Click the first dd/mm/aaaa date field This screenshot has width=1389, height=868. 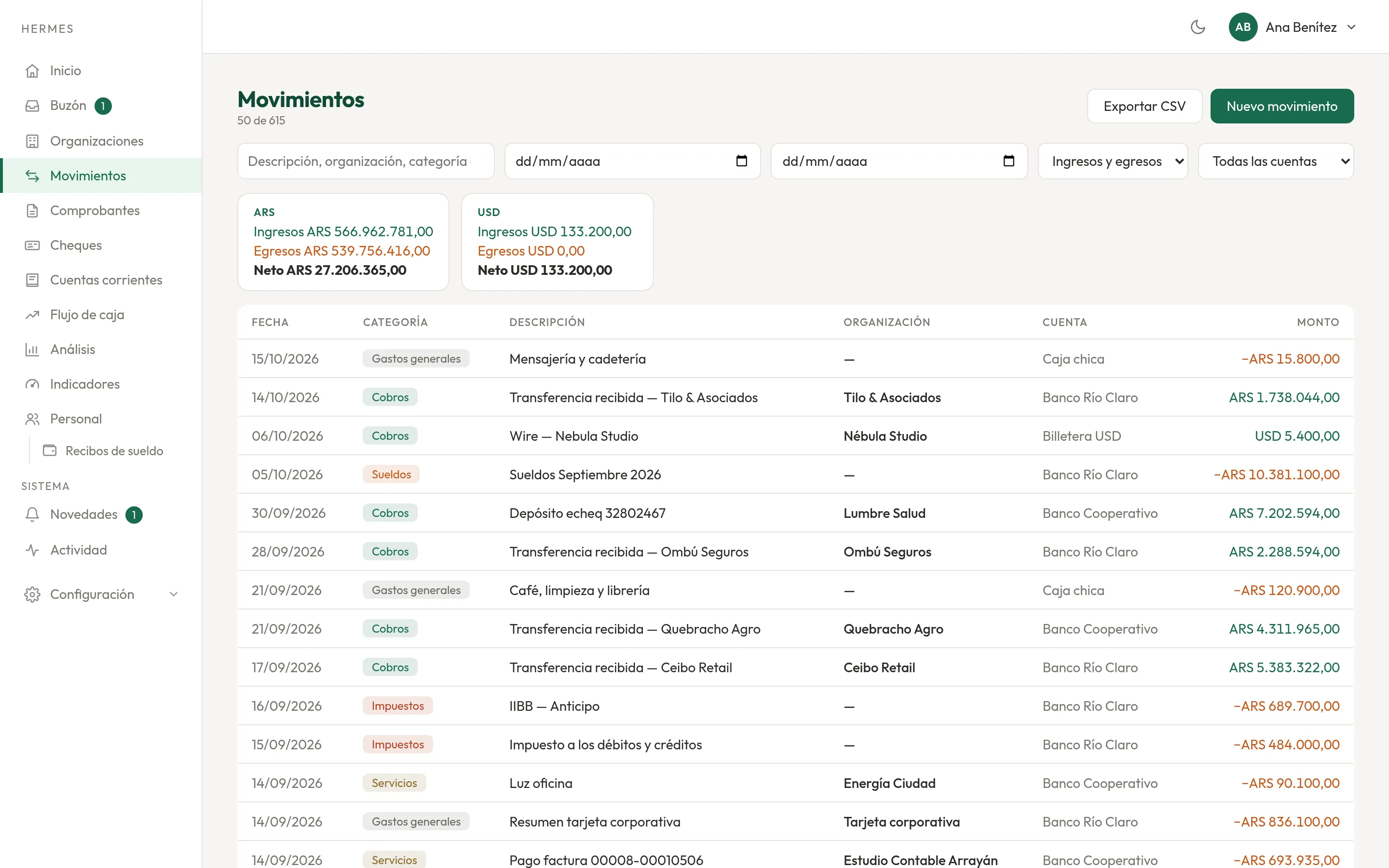(632, 162)
